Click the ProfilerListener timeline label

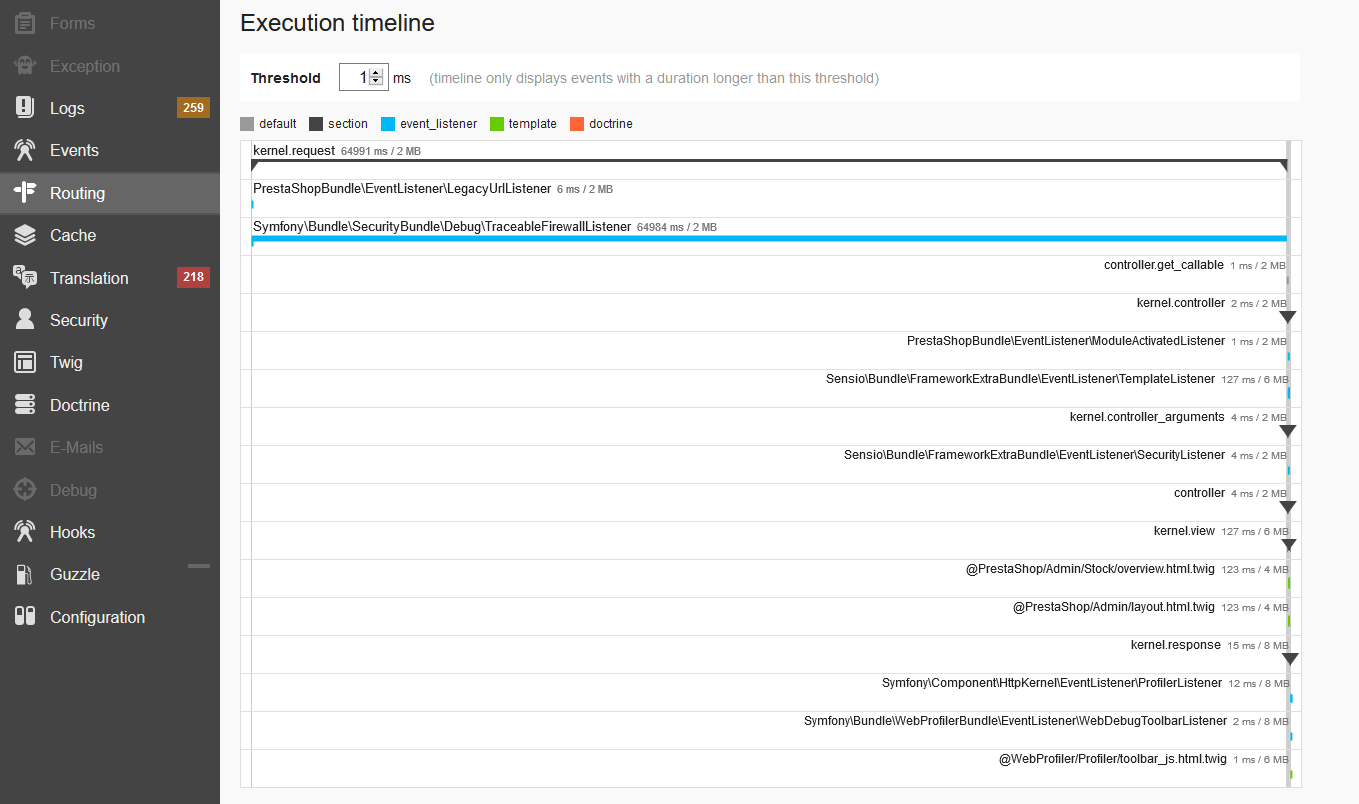click(x=1052, y=683)
